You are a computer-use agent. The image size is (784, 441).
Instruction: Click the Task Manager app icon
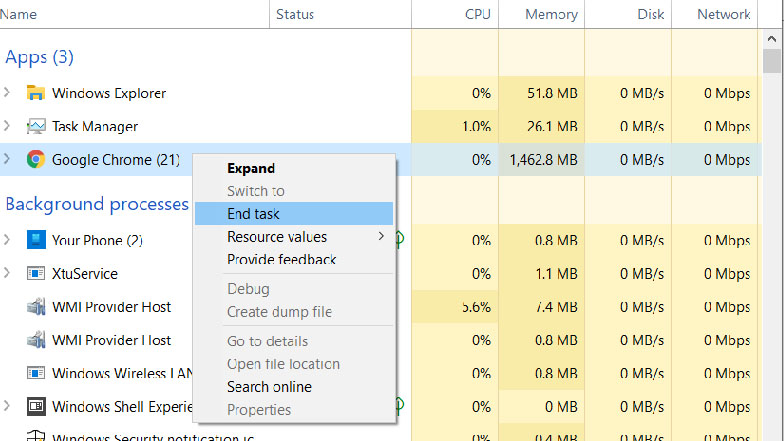pyautogui.click(x=36, y=126)
